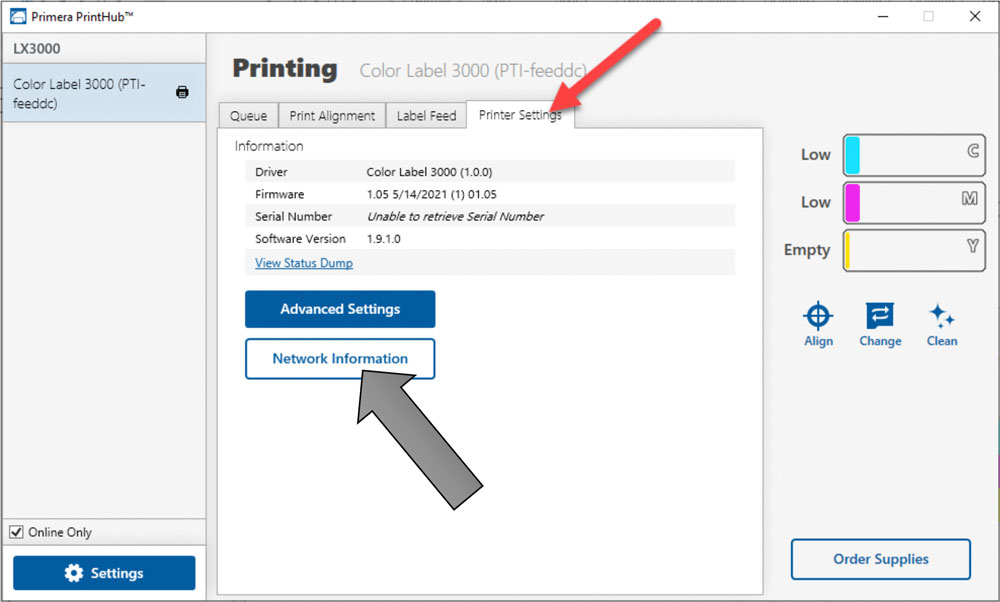Screen dimensions: 1000x602
Task: Click the Driver value Color Label 3000 (1.0.0)
Action: [x=429, y=172]
